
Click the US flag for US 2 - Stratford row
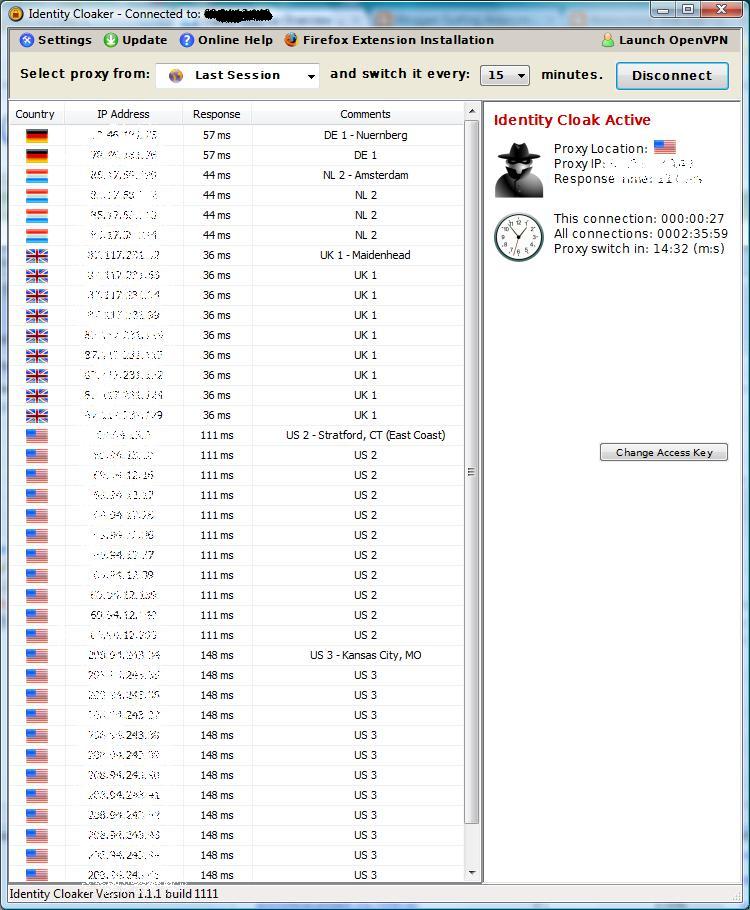click(x=37, y=435)
